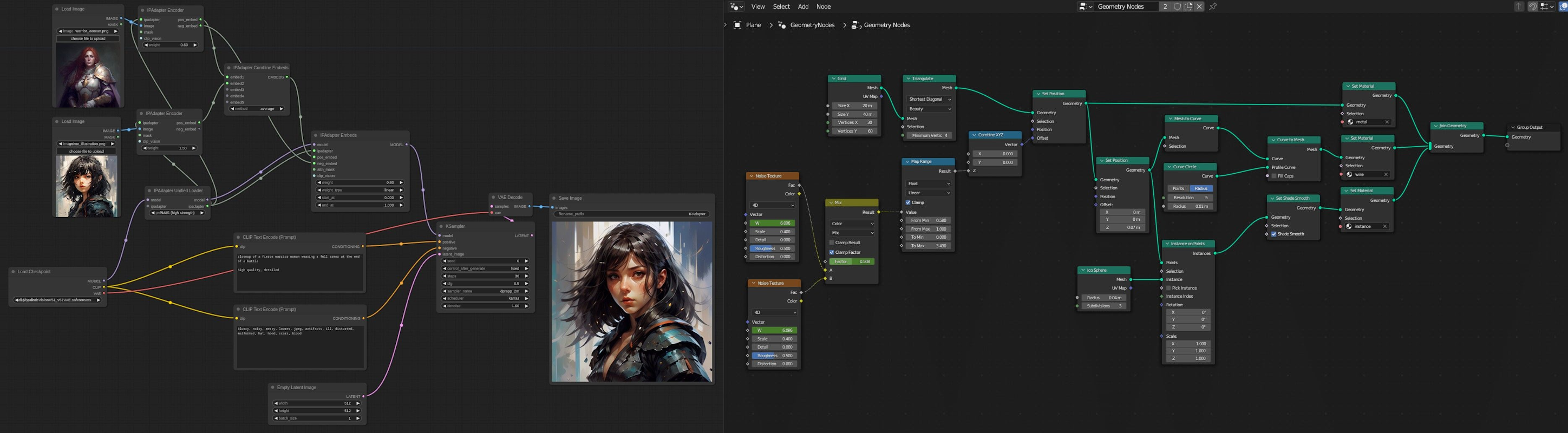Open the Select menu in Blender
Image resolution: width=1568 pixels, height=433 pixels.
point(781,6)
